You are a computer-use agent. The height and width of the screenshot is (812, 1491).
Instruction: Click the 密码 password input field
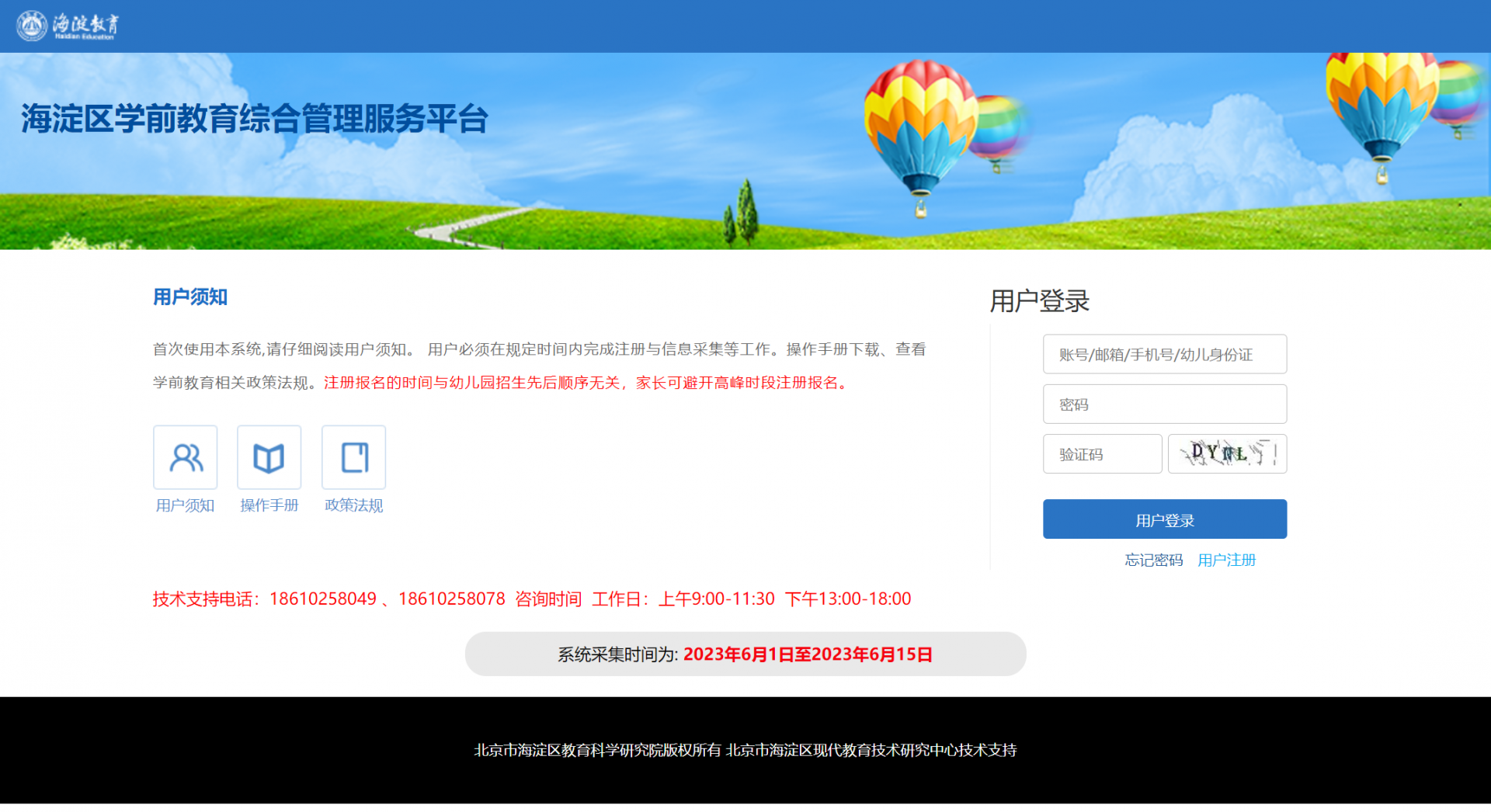[x=1164, y=404]
